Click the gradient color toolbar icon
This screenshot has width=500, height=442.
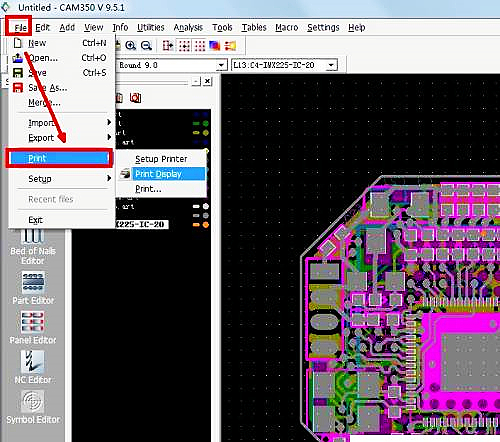[214, 45]
